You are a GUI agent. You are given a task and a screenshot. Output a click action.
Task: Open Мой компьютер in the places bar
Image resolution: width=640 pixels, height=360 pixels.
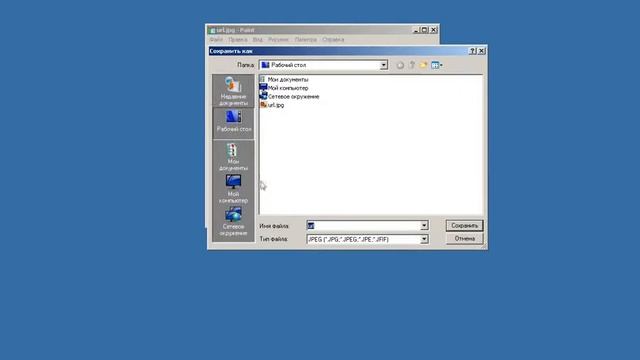pyautogui.click(x=233, y=189)
